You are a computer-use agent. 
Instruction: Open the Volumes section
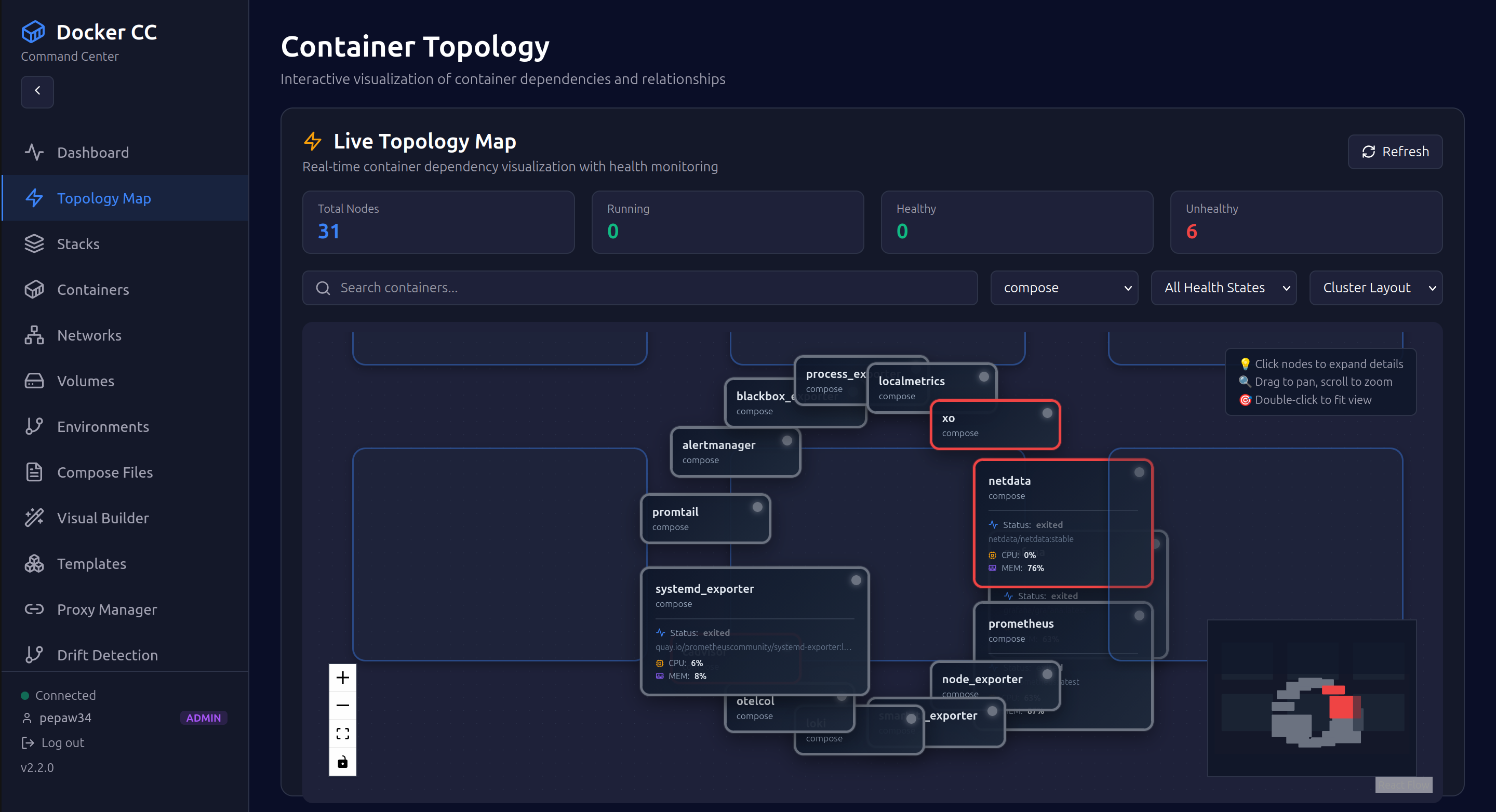pos(85,381)
